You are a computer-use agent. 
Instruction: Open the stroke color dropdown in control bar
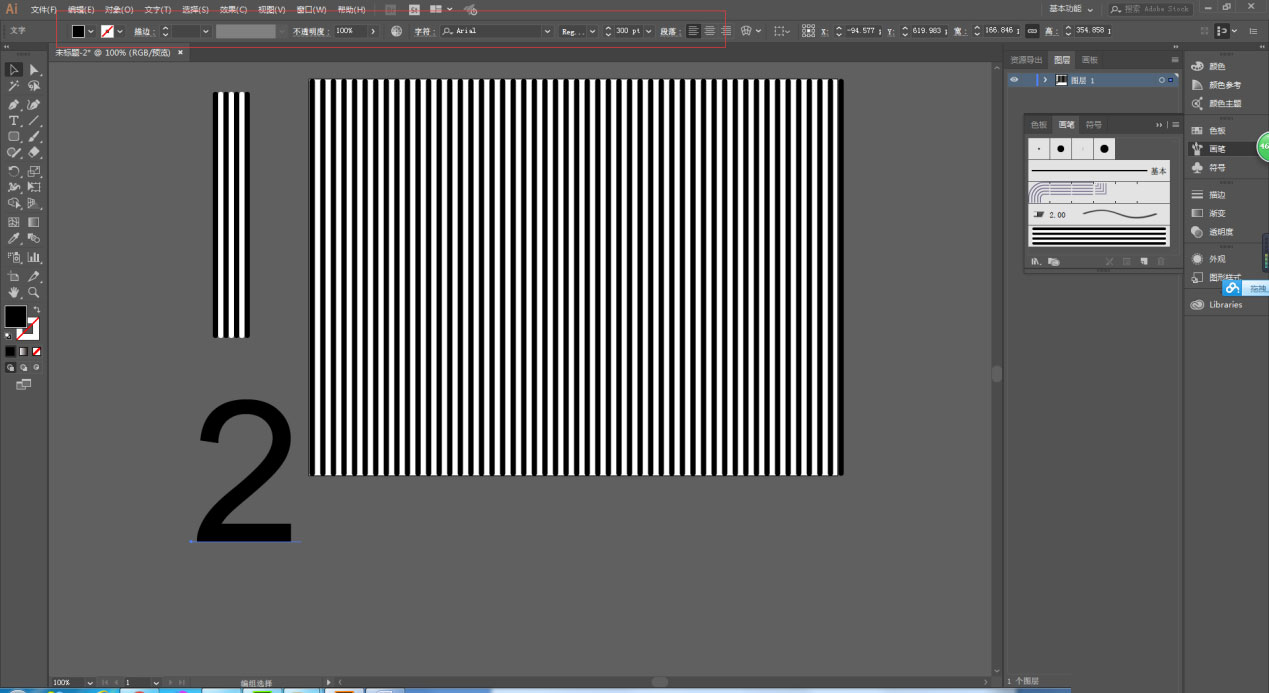[121, 31]
